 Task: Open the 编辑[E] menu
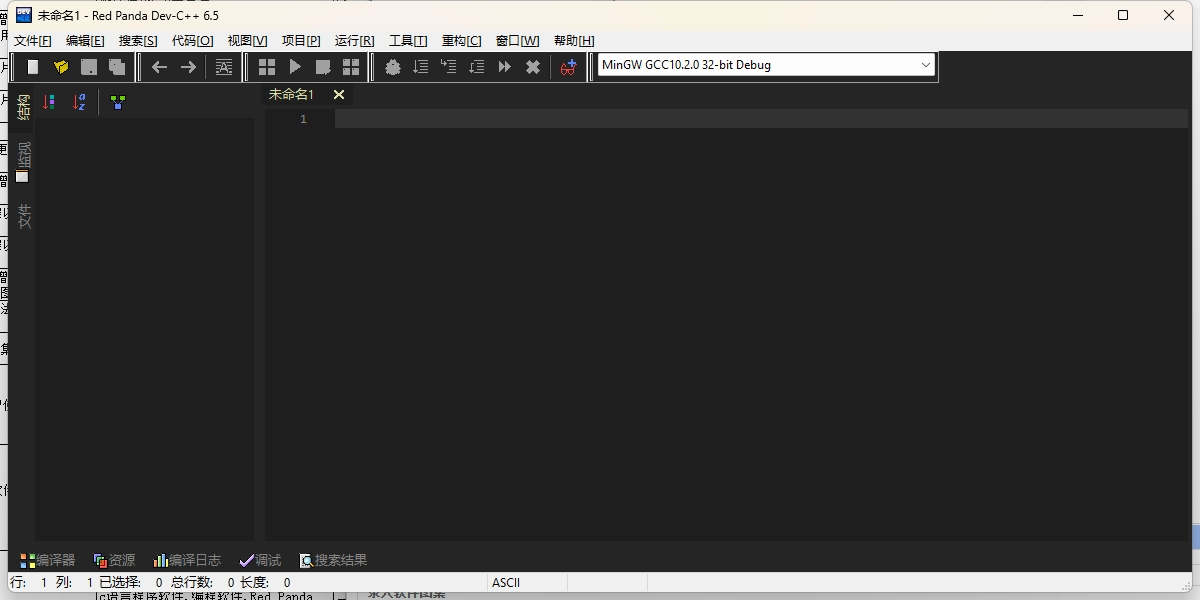[85, 41]
